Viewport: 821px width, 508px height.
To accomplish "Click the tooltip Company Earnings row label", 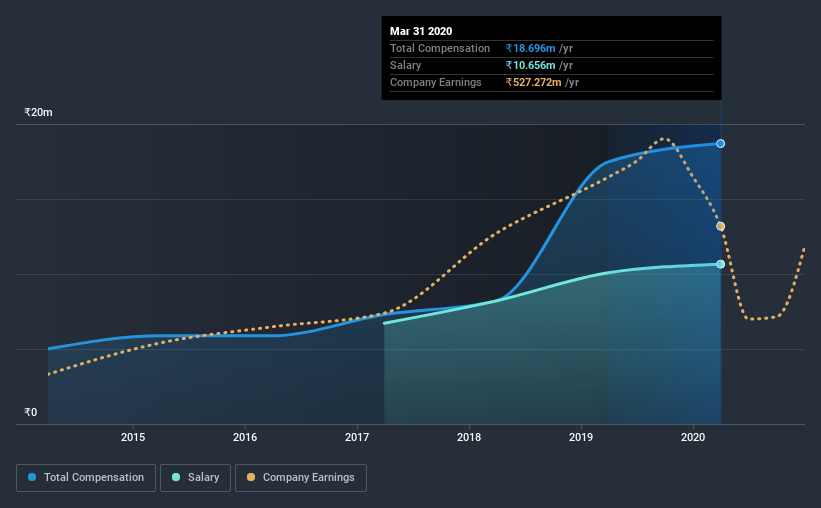I will point(436,82).
